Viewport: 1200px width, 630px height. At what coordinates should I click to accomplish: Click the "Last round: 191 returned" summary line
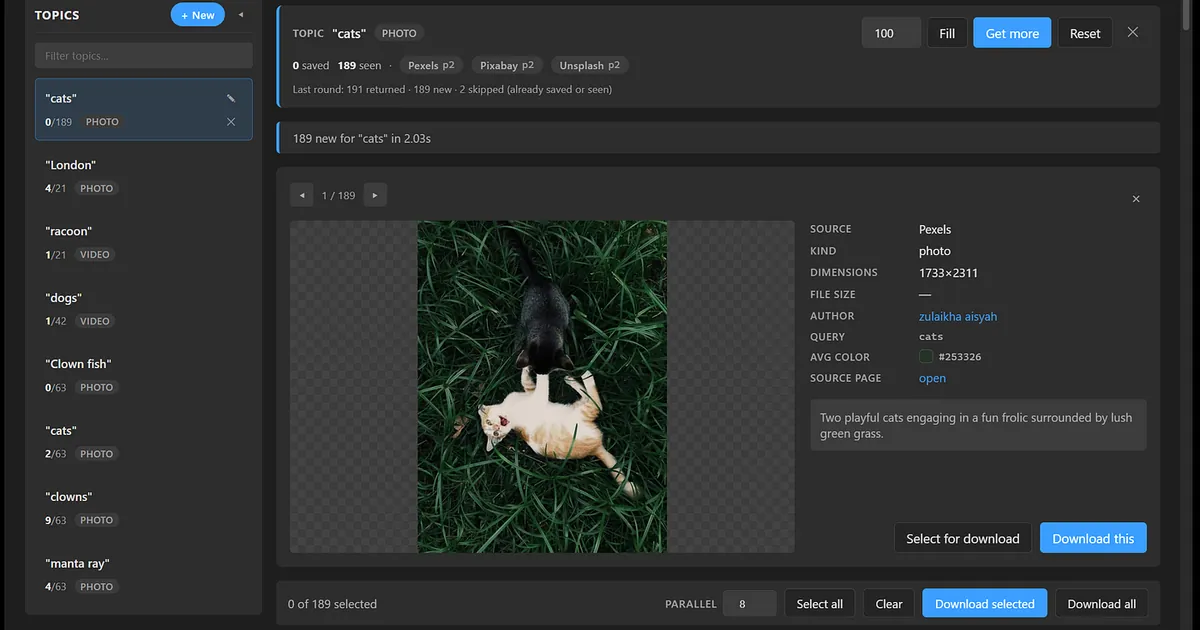(452, 89)
